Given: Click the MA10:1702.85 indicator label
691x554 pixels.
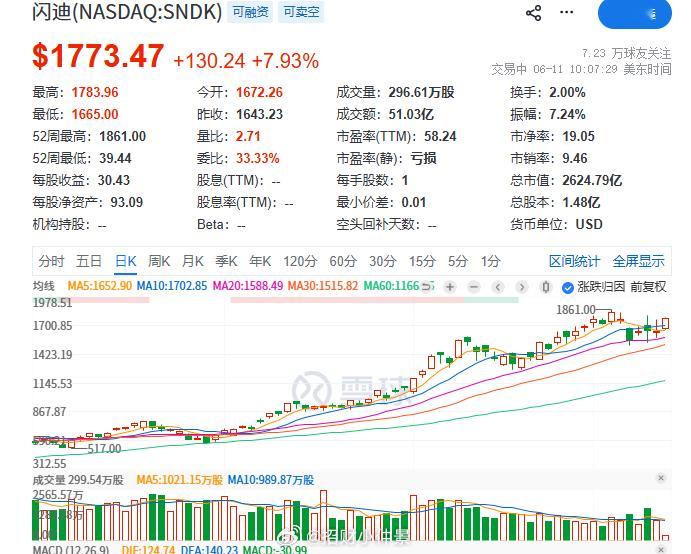Looking at the screenshot, I should point(172,286).
